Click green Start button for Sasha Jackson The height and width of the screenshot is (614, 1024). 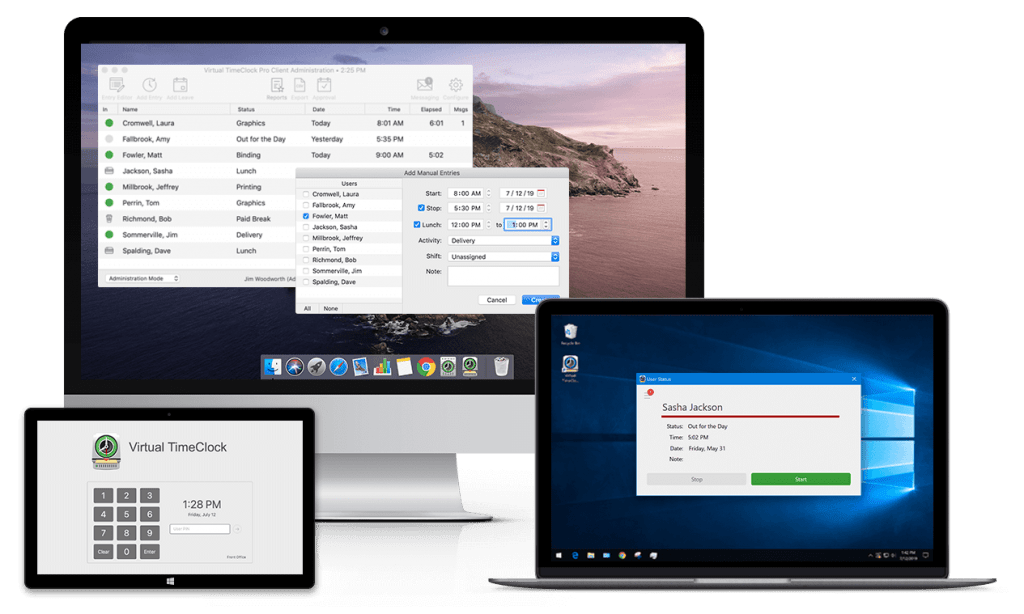pyautogui.click(x=801, y=479)
